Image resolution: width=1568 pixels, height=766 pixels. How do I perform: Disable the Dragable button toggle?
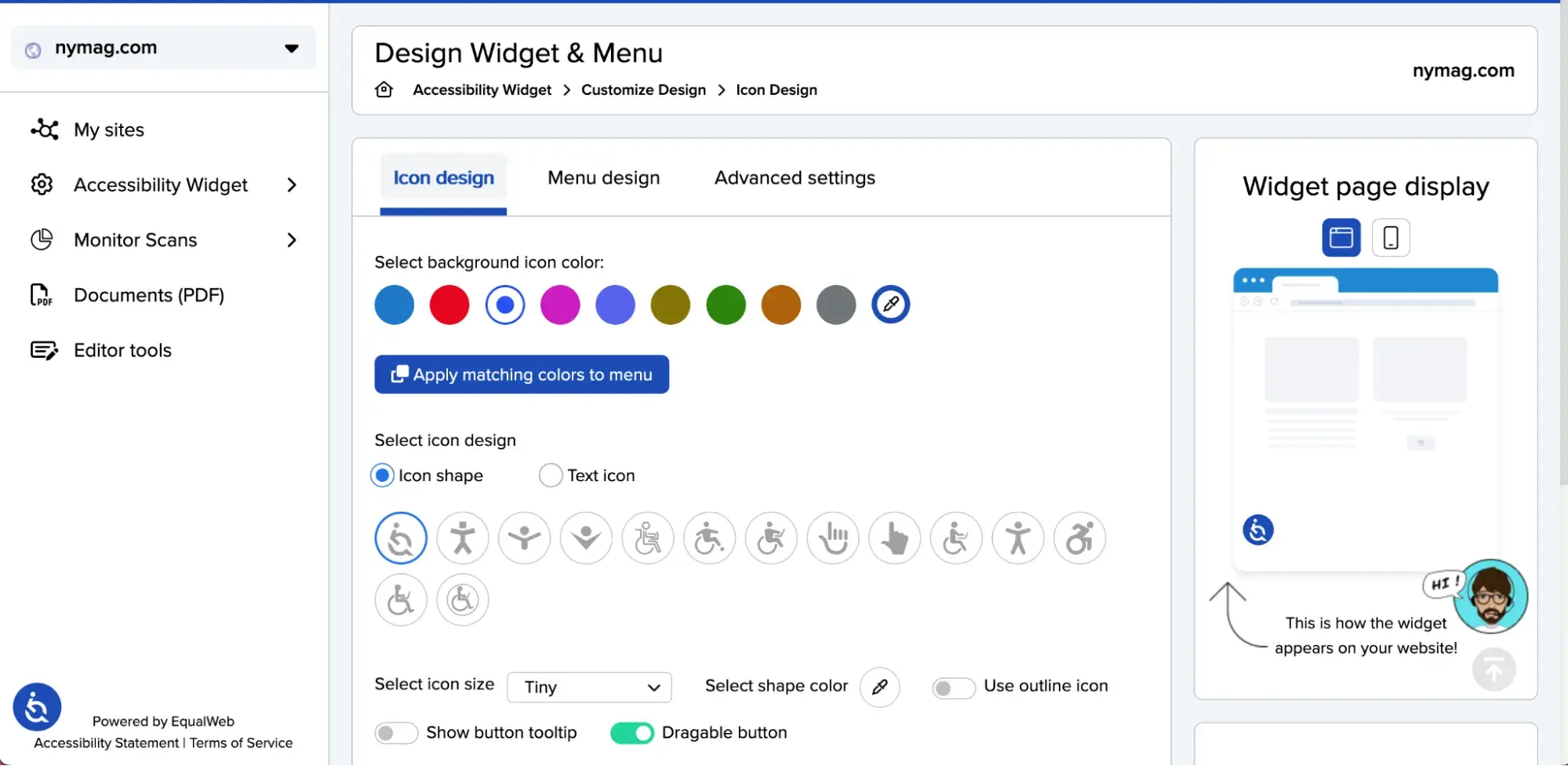[x=632, y=733]
